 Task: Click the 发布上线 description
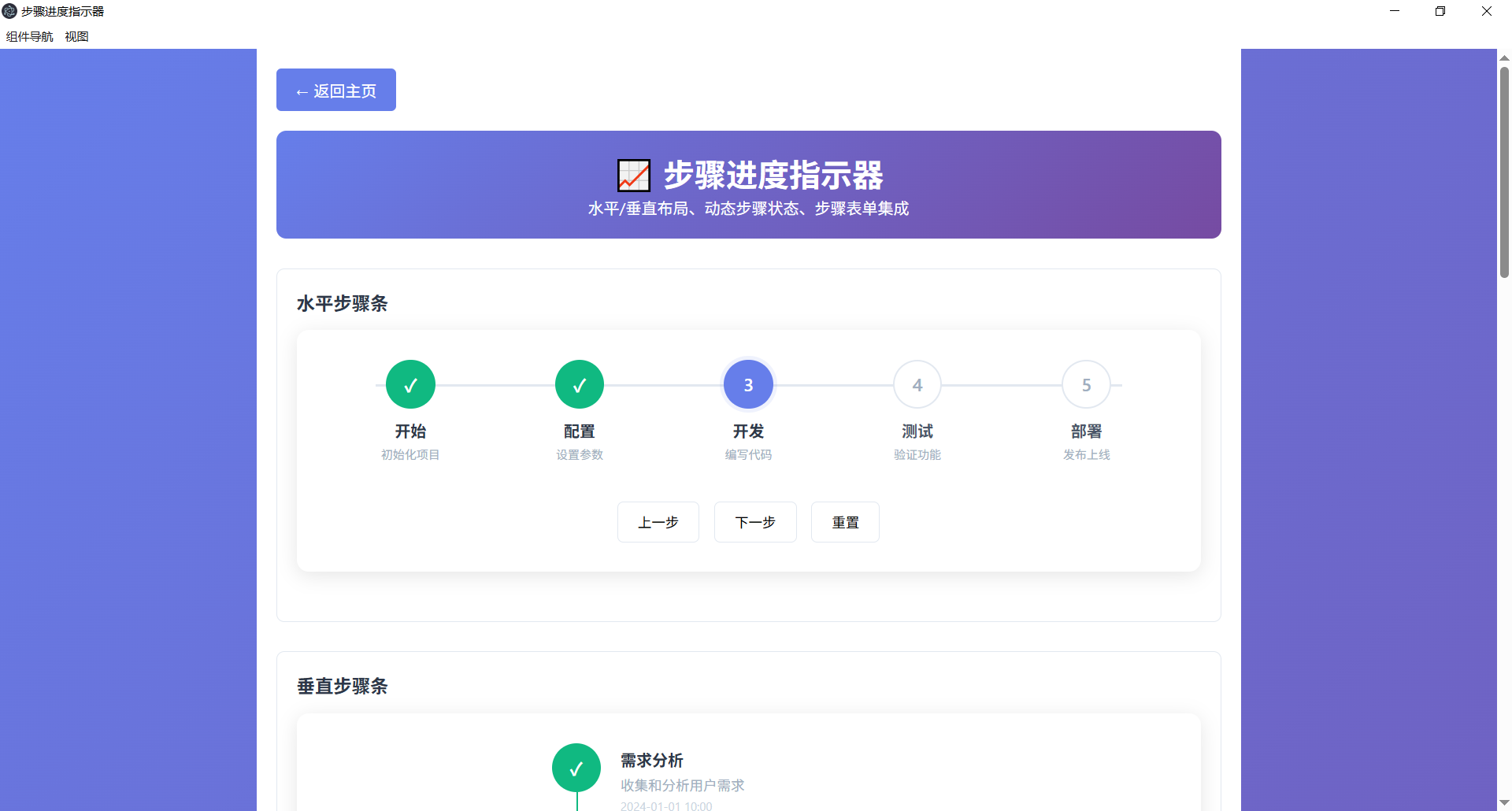[x=1086, y=454]
